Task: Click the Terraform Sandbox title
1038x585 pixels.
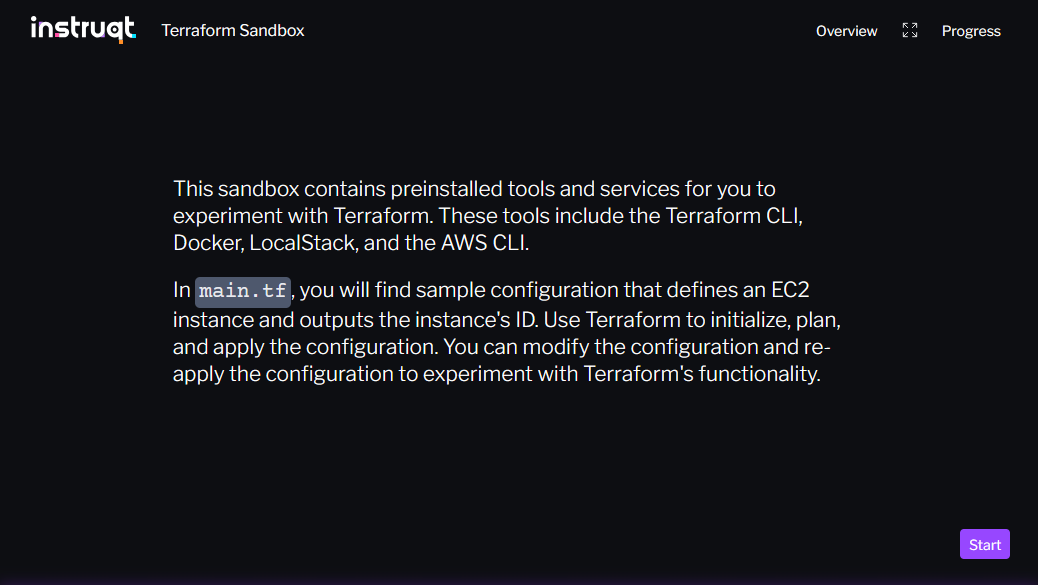Action: [233, 31]
